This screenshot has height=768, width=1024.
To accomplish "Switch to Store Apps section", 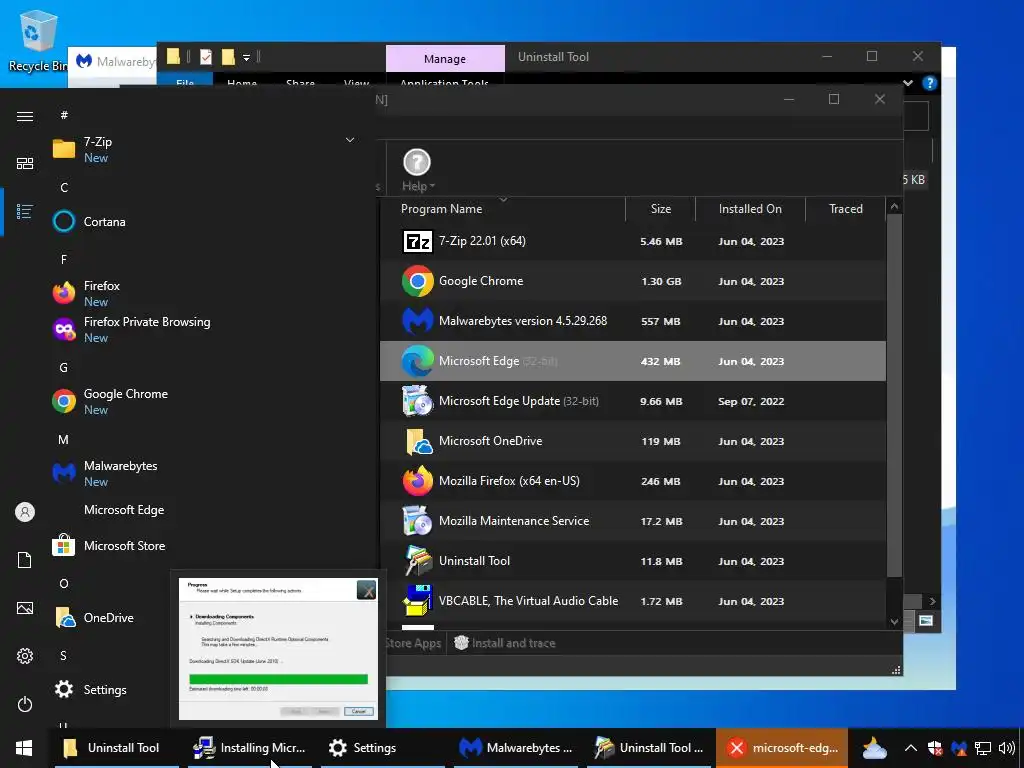I will click(x=413, y=643).
